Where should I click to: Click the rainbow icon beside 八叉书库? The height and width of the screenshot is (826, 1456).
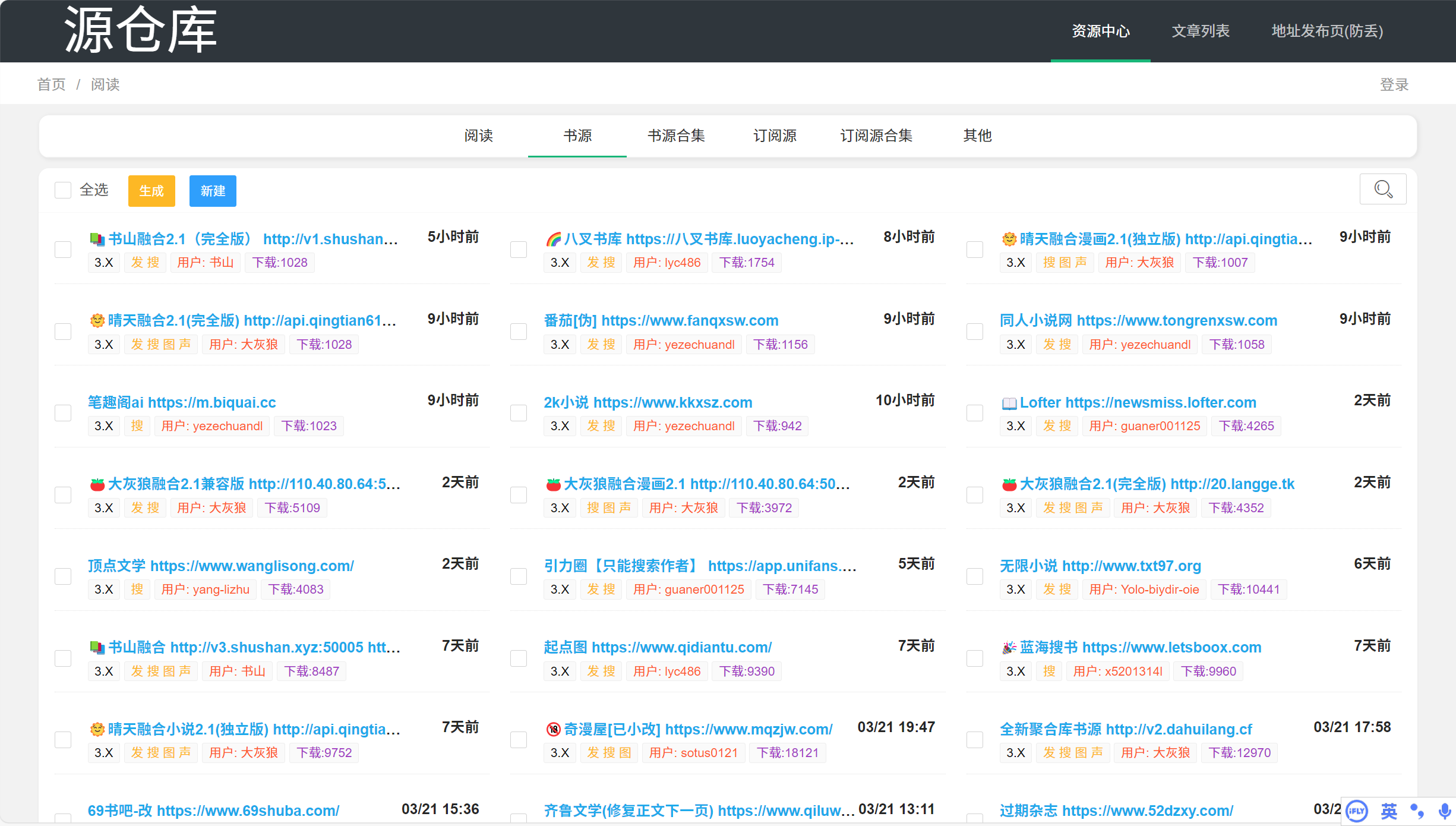(553, 239)
